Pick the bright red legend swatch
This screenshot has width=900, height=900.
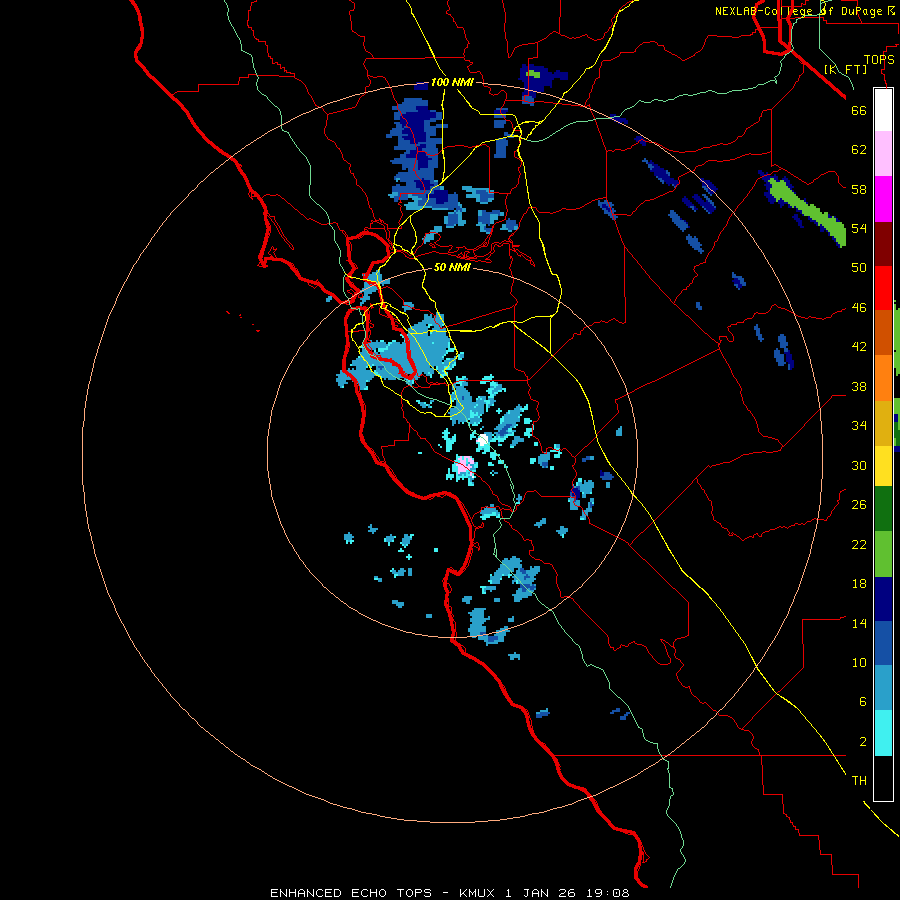(883, 288)
